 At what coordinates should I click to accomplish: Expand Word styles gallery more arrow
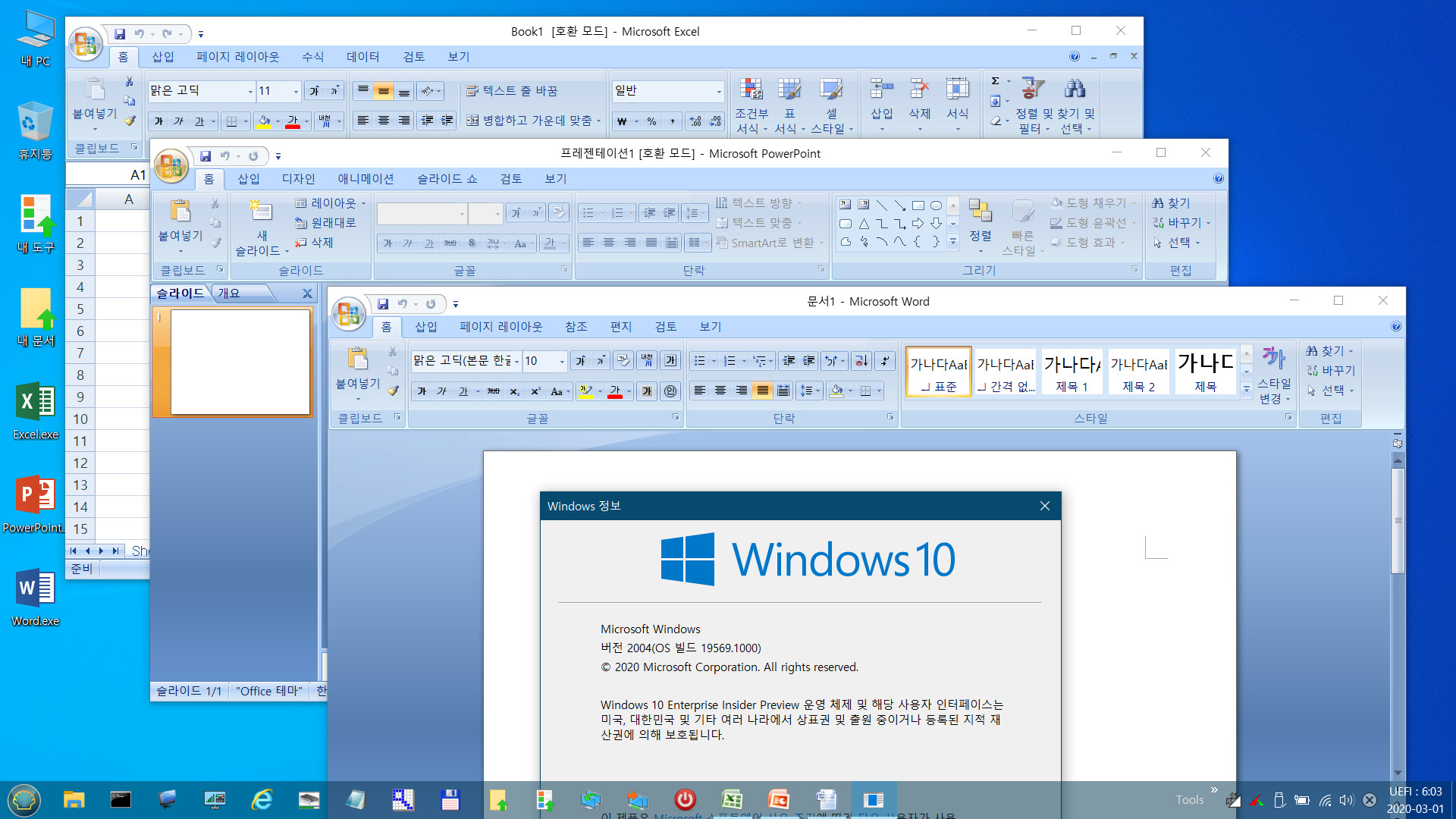point(1246,389)
